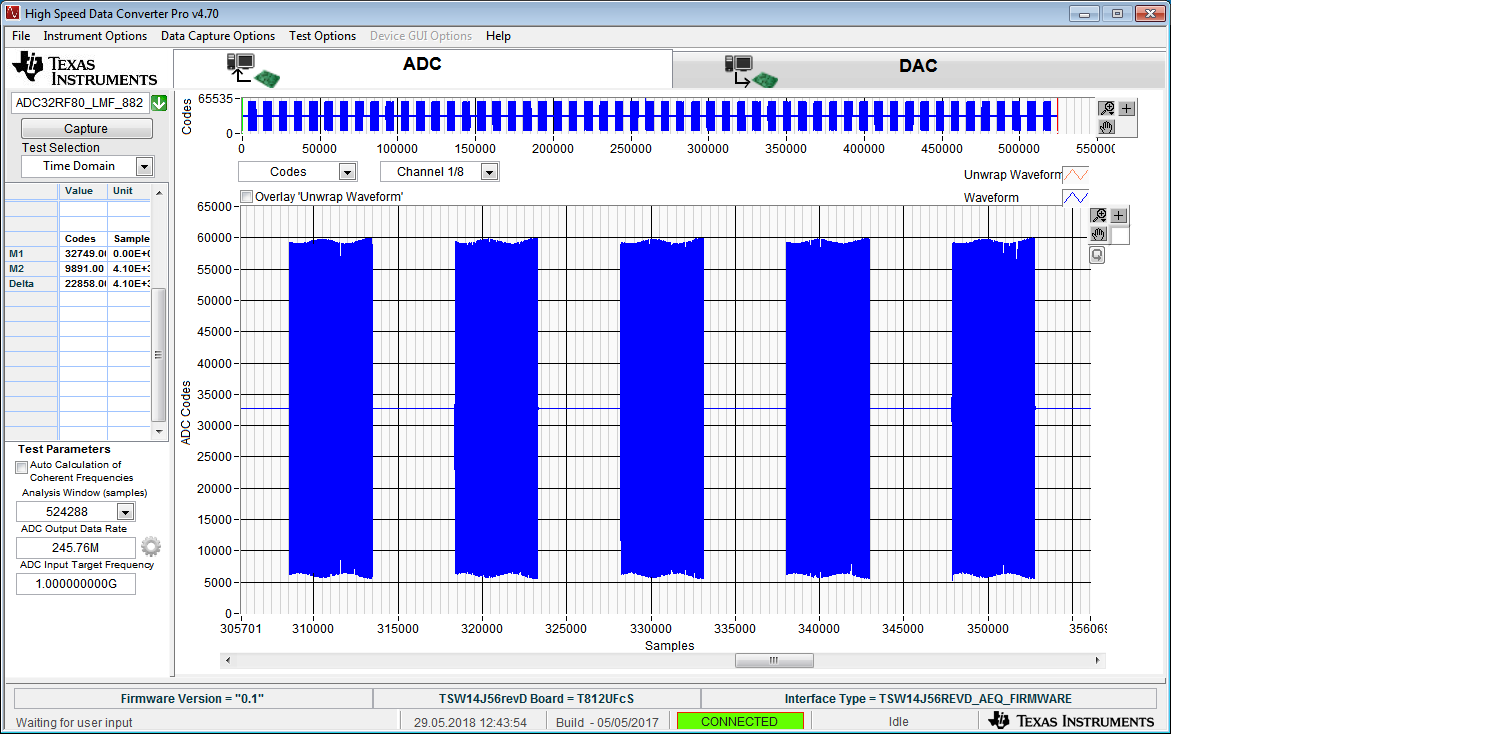Click the Test Parameters heading
Viewport: 1488px width, 734px height.
point(64,449)
